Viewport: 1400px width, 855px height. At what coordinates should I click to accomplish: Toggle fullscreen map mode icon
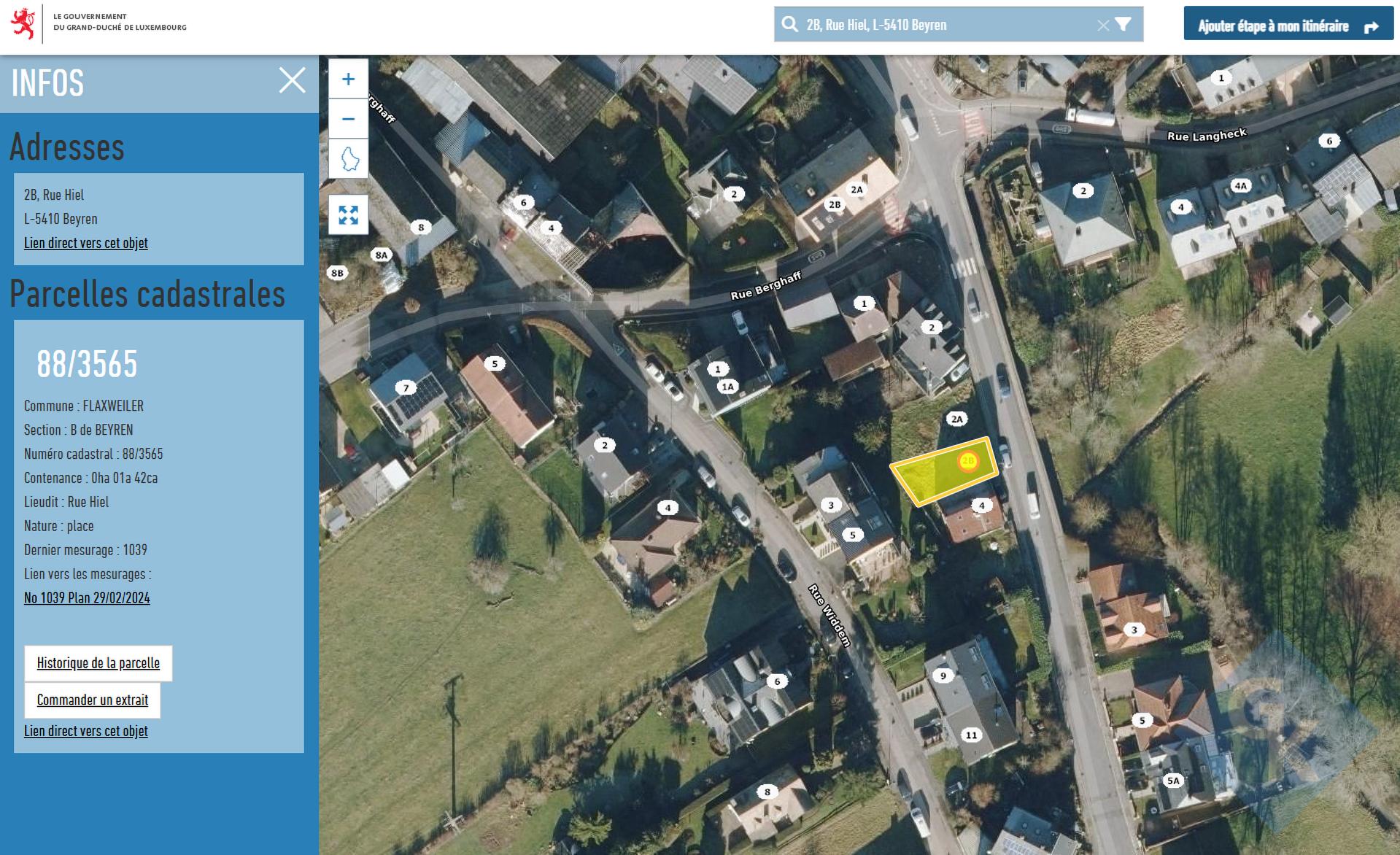(x=348, y=215)
